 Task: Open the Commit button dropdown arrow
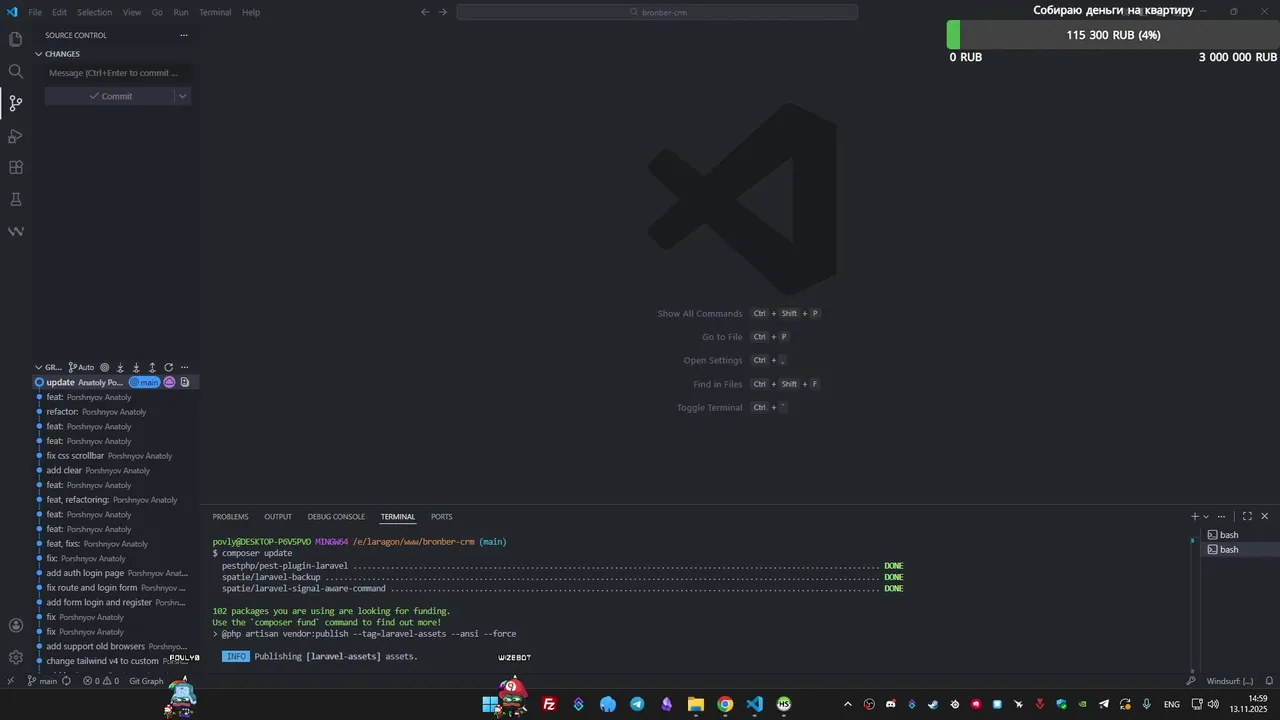[x=182, y=96]
